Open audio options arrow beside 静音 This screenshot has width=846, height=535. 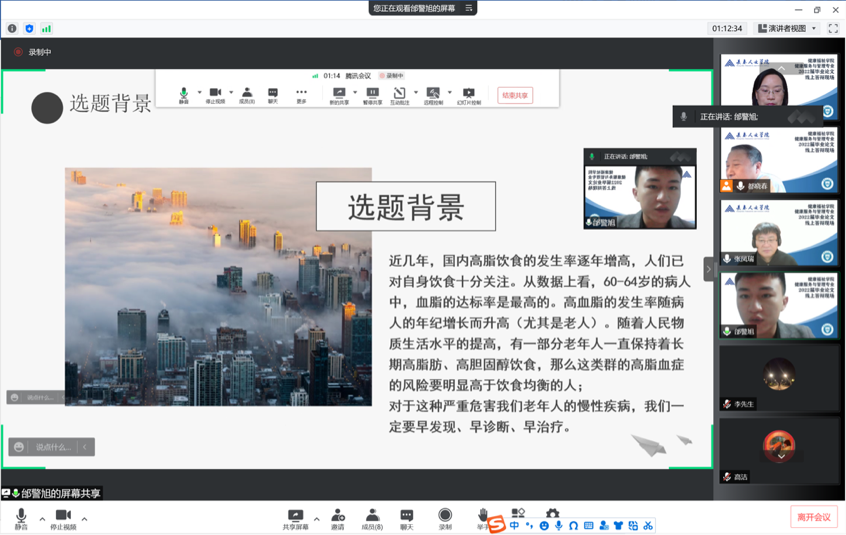(42, 519)
